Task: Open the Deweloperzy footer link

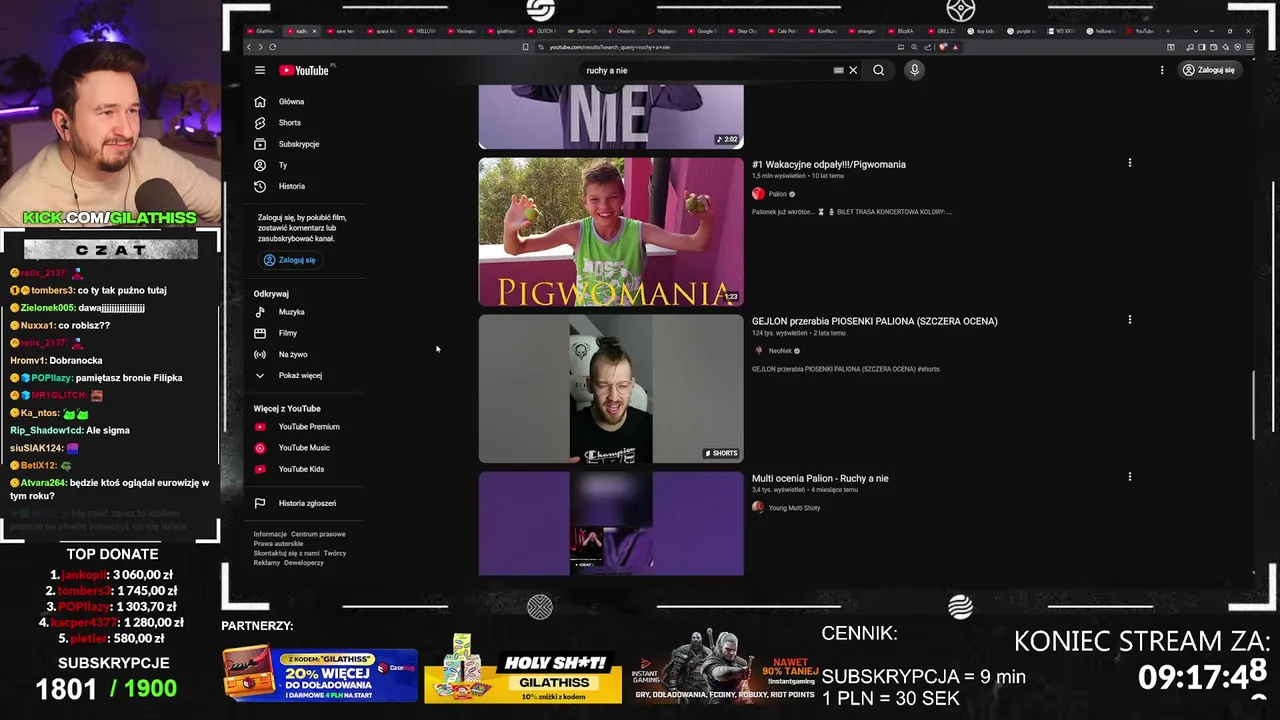Action: click(304, 563)
